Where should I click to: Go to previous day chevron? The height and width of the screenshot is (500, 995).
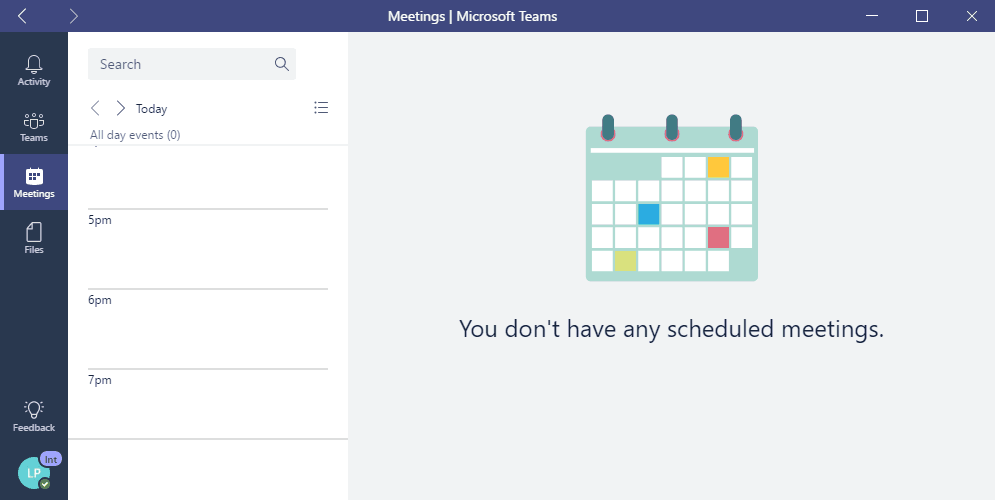95,108
